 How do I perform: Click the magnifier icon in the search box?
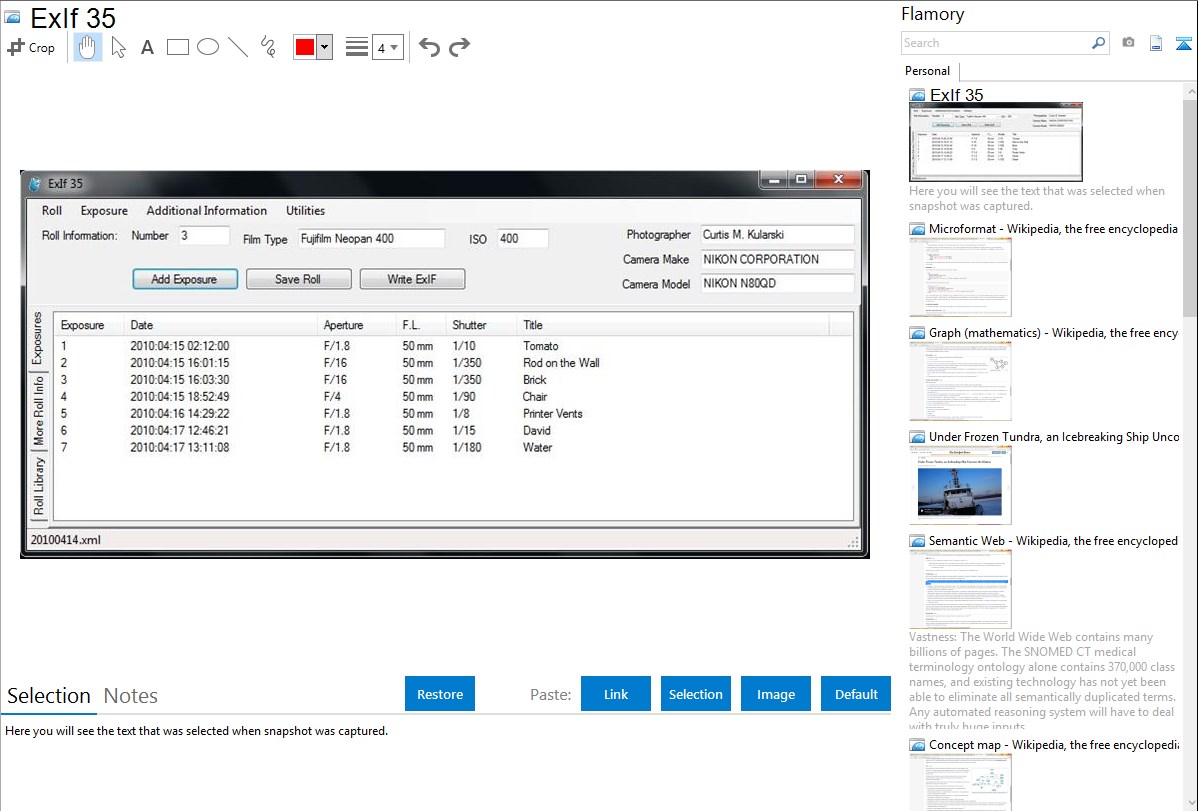coord(1098,43)
